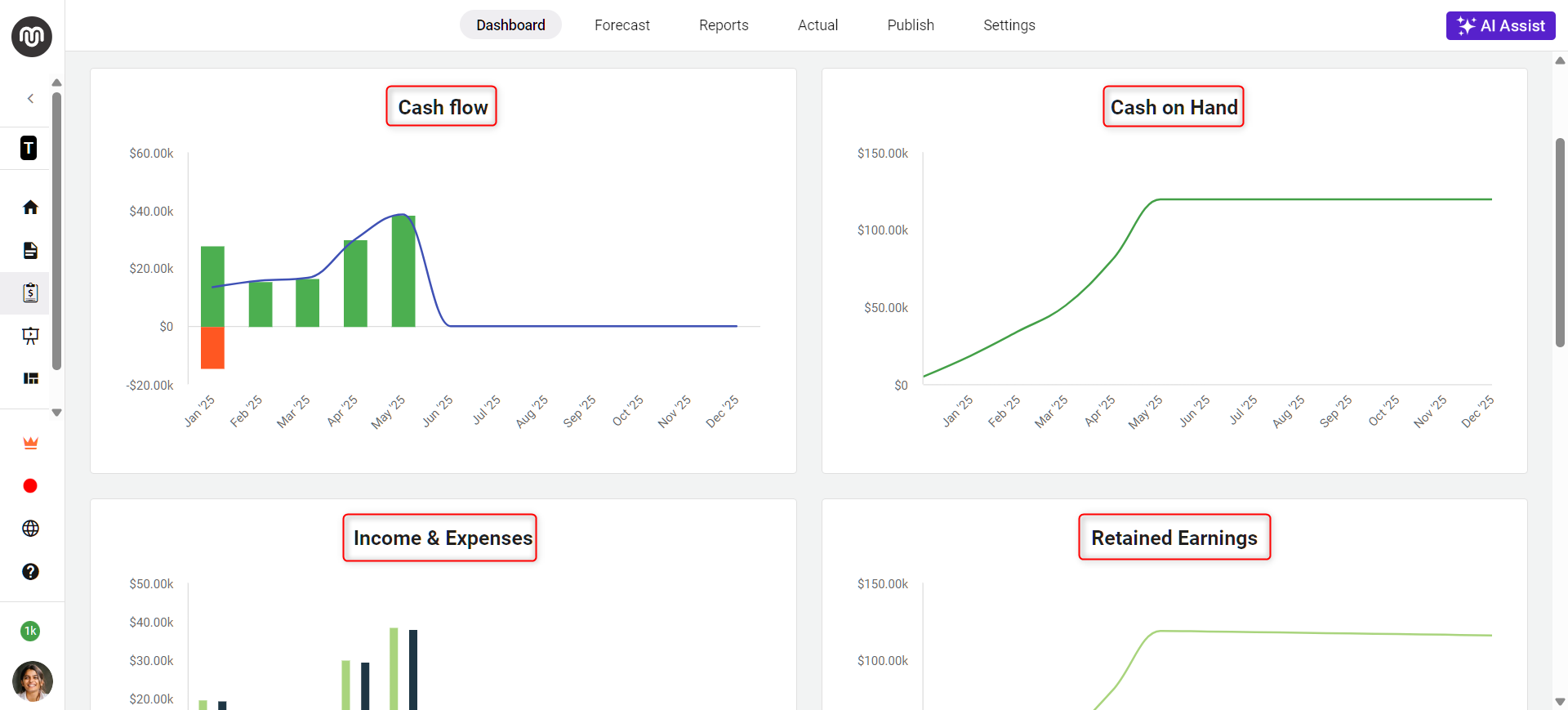Switch to the Reports tab
Viewport: 1568px width, 710px height.
coord(724,25)
